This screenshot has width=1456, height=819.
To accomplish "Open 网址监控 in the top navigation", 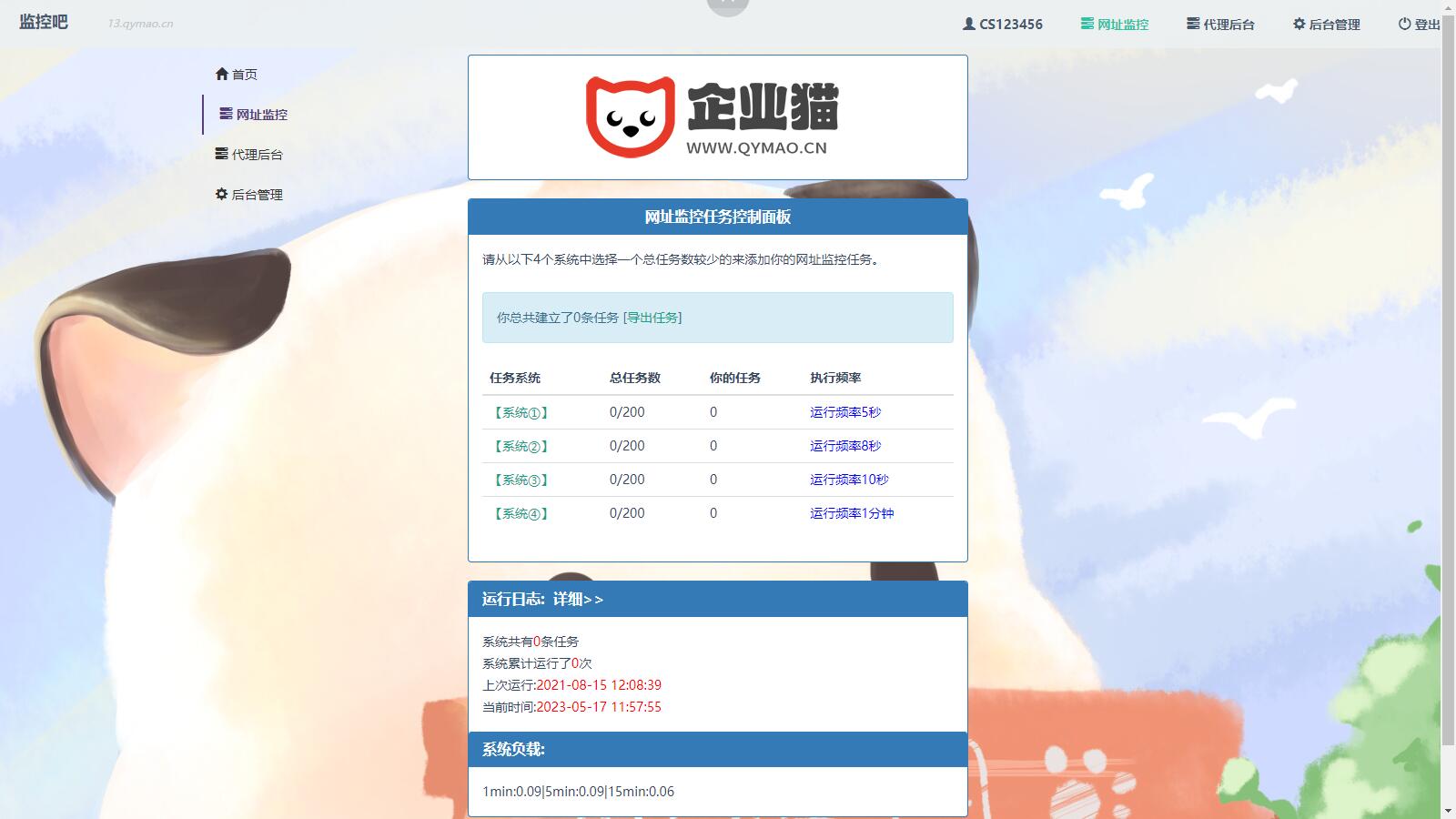I will pyautogui.click(x=1115, y=25).
